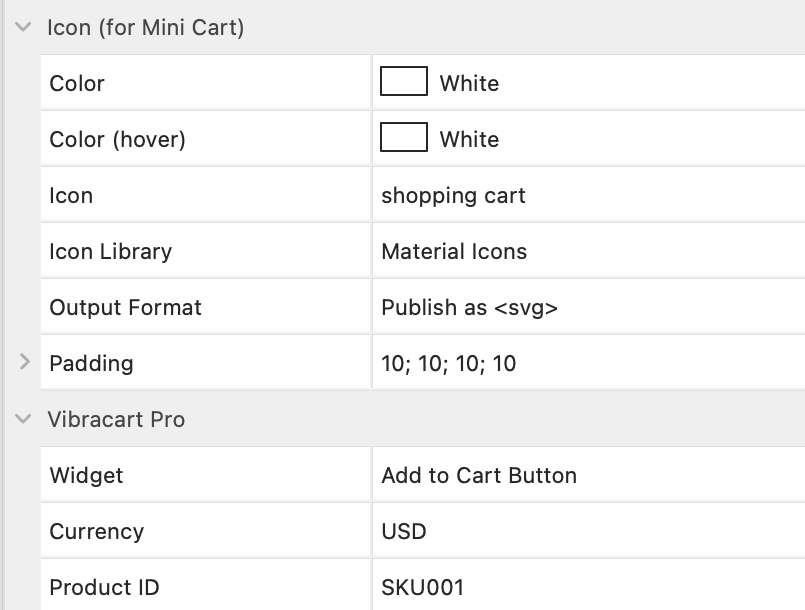This screenshot has width=805, height=610.
Task: Click the Vibracart Pro section title
Action: point(116,419)
